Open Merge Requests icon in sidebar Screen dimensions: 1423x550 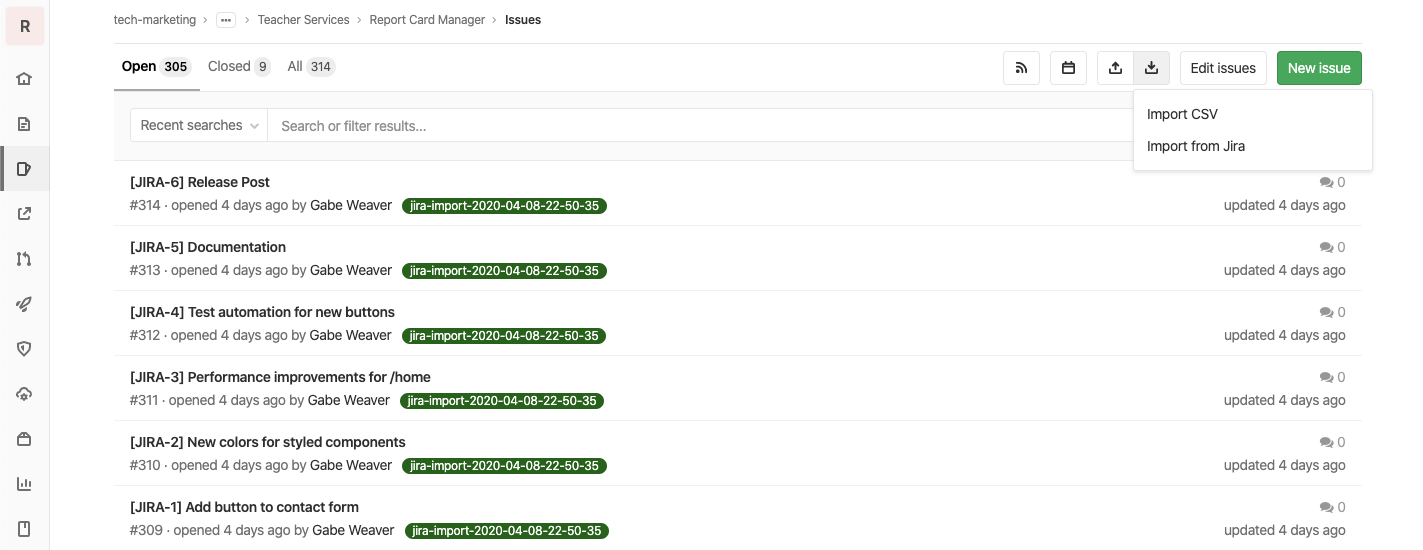tap(25, 258)
